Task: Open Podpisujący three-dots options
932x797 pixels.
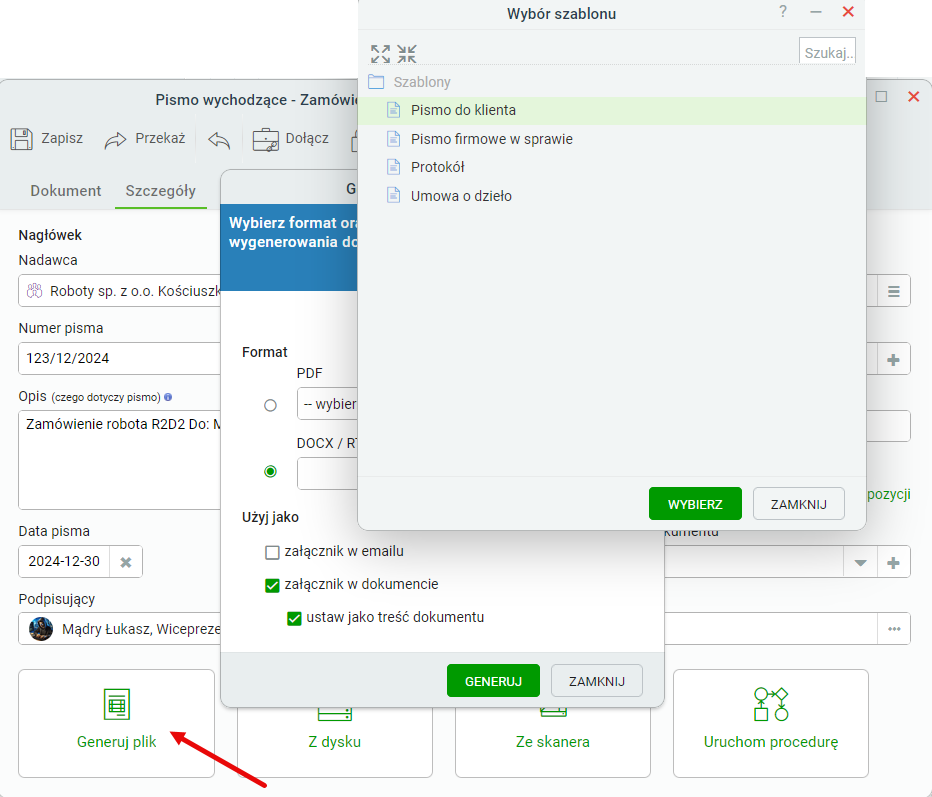Action: tap(894, 629)
